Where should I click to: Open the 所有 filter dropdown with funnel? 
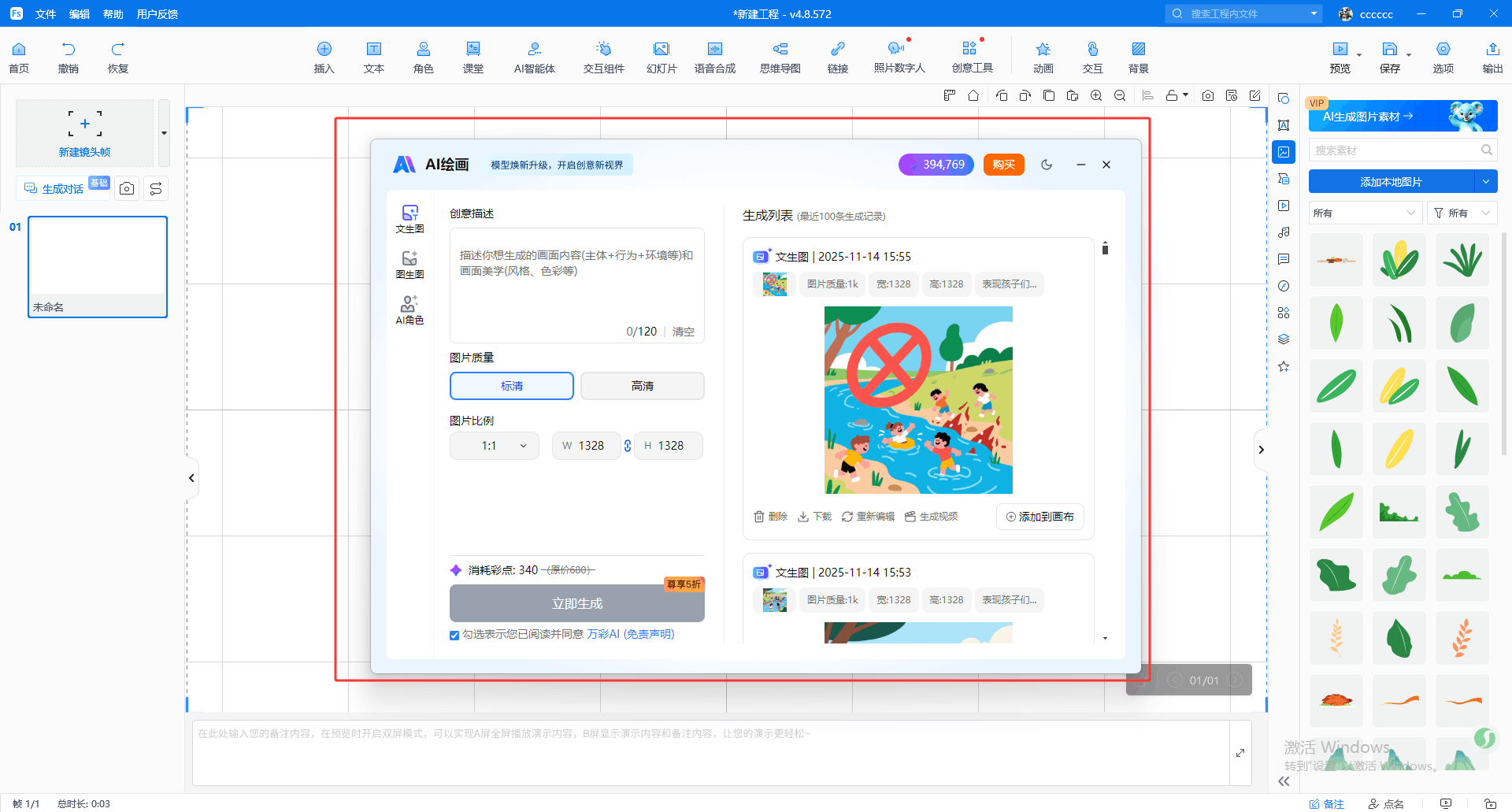pyautogui.click(x=1462, y=213)
